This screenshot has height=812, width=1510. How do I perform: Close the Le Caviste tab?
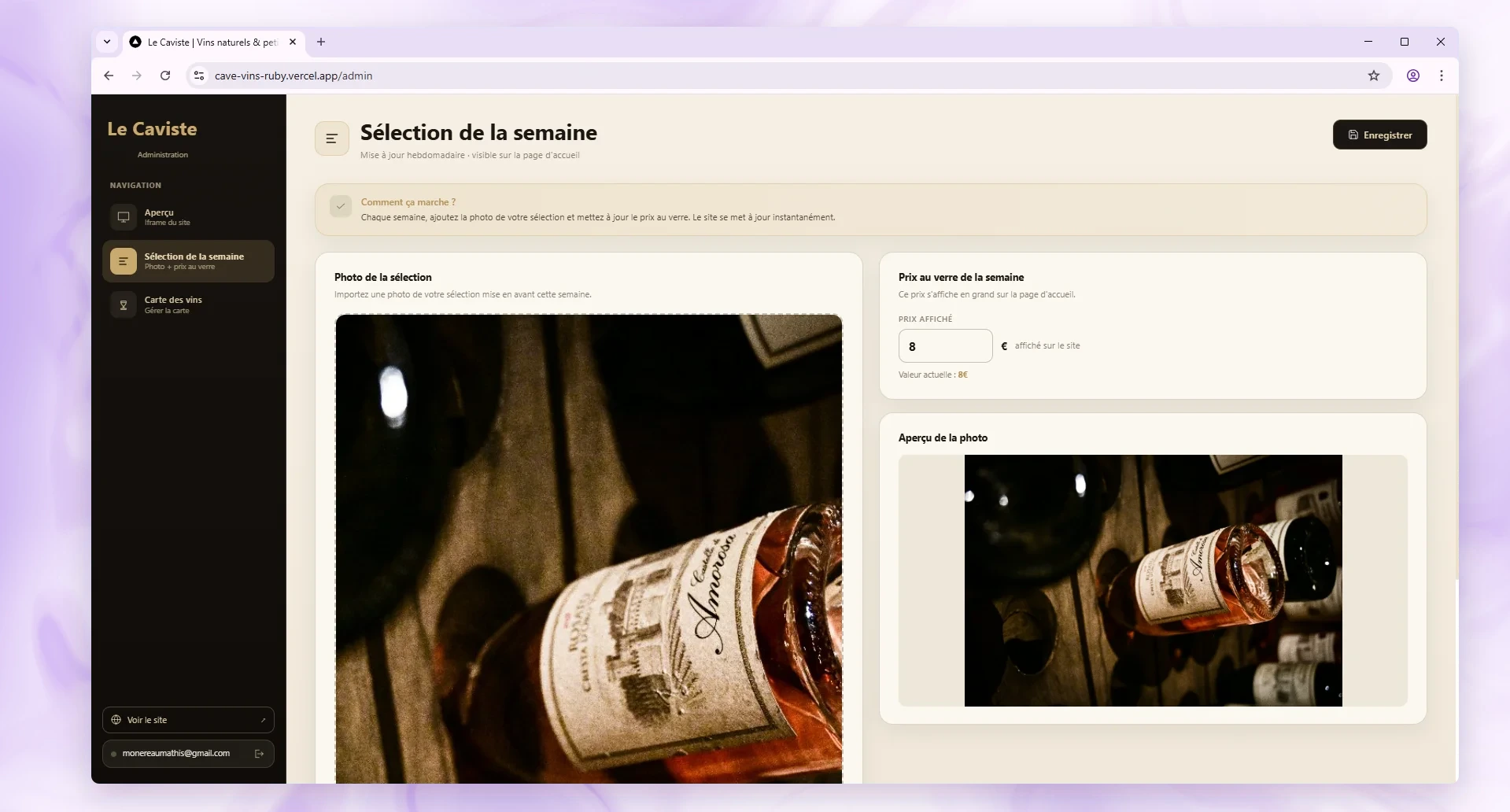click(293, 42)
